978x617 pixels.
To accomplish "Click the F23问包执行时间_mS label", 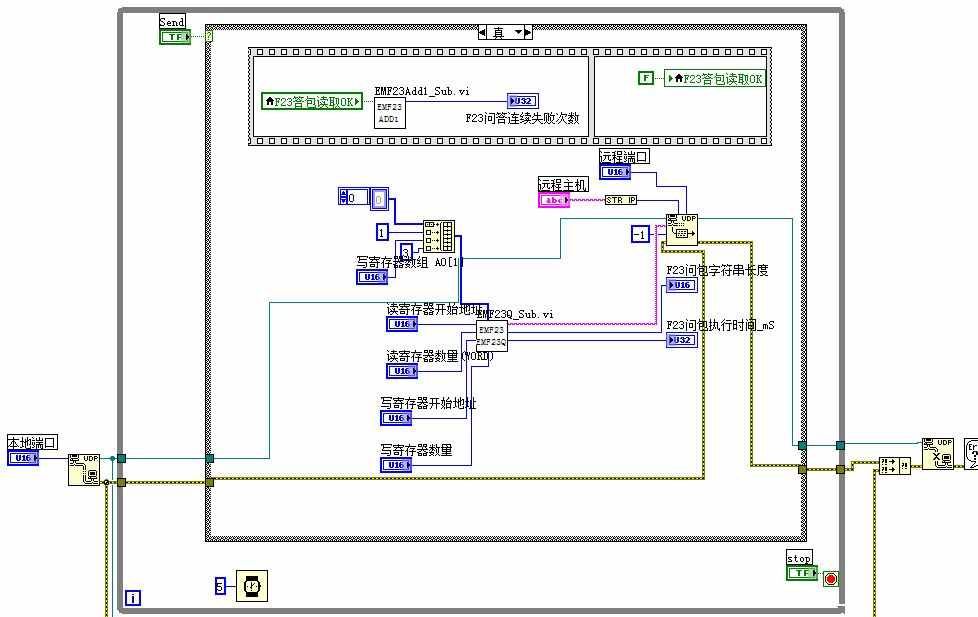I will click(720, 325).
